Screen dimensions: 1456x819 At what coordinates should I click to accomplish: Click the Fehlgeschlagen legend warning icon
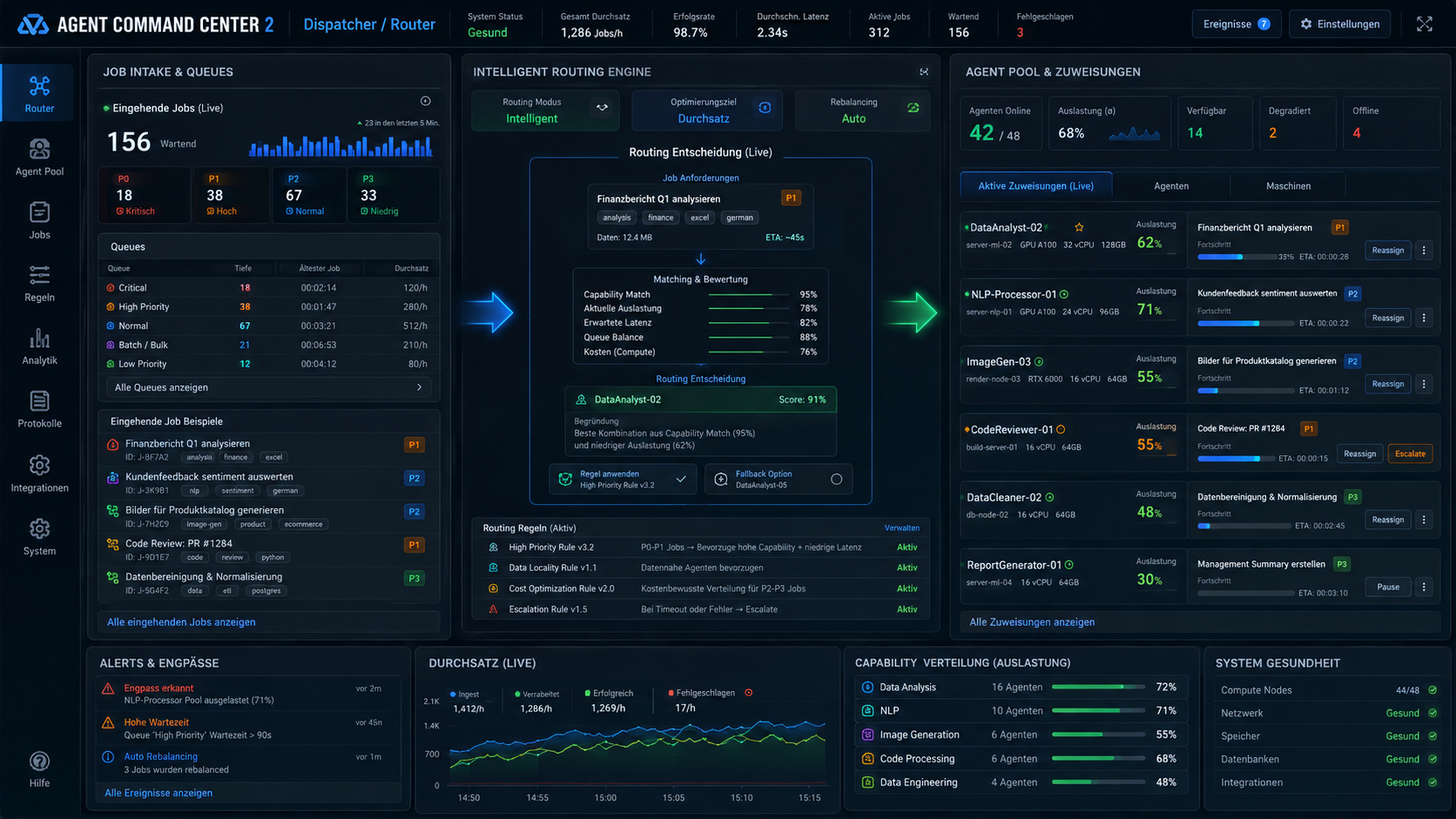[749, 693]
